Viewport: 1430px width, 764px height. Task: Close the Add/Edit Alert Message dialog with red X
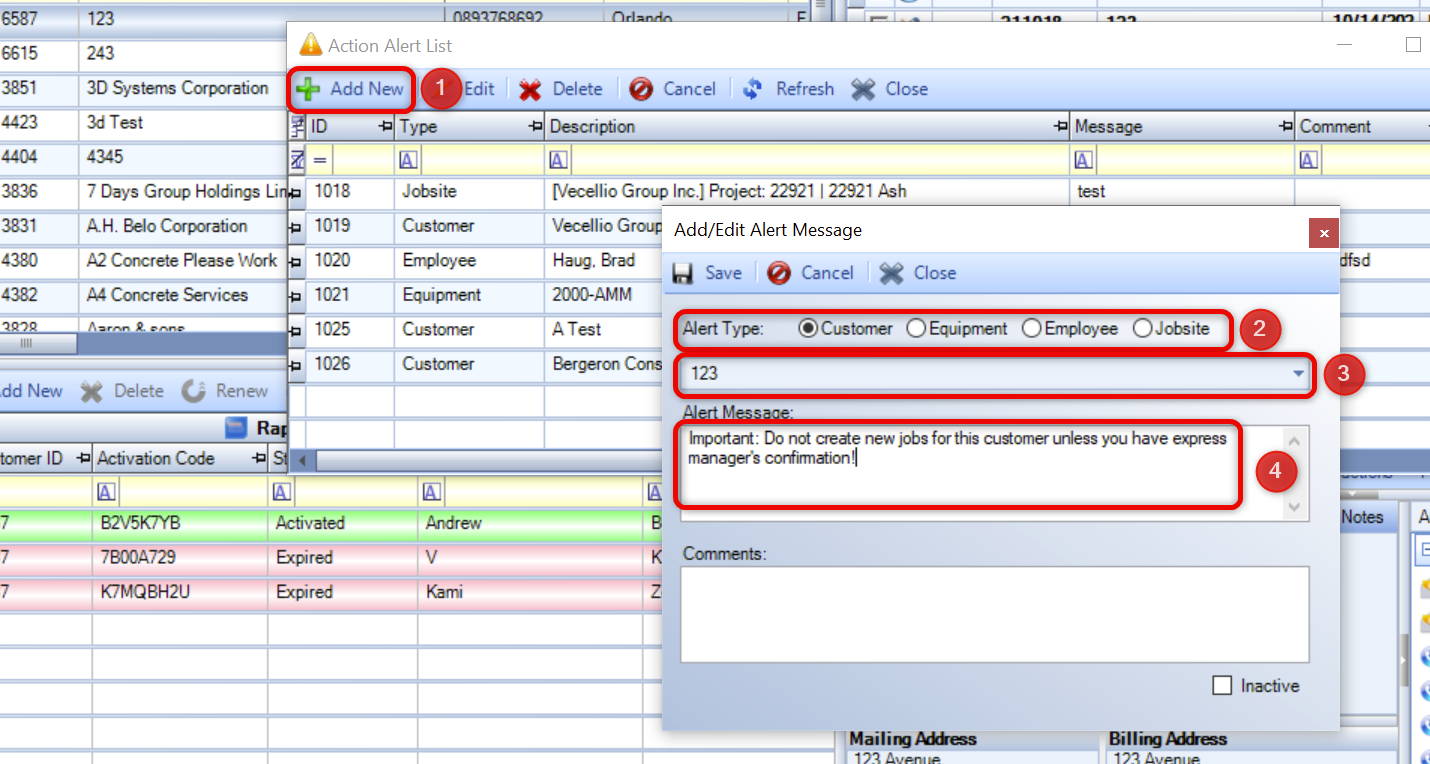click(x=1323, y=233)
